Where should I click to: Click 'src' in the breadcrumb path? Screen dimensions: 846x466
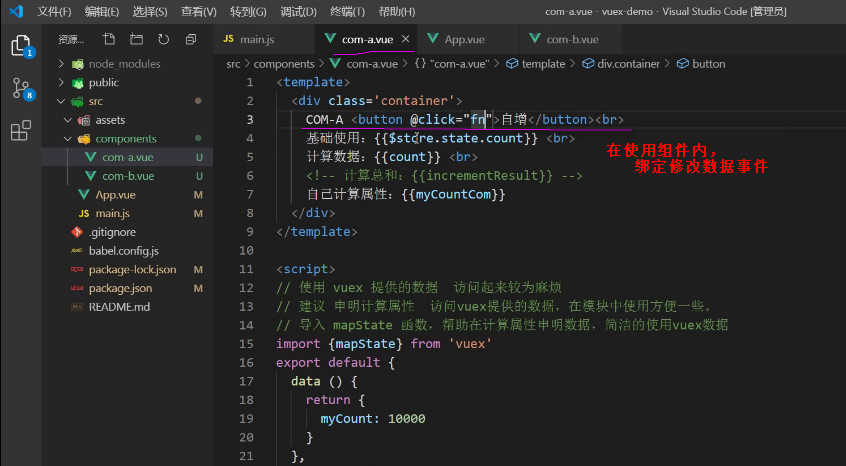(233, 64)
